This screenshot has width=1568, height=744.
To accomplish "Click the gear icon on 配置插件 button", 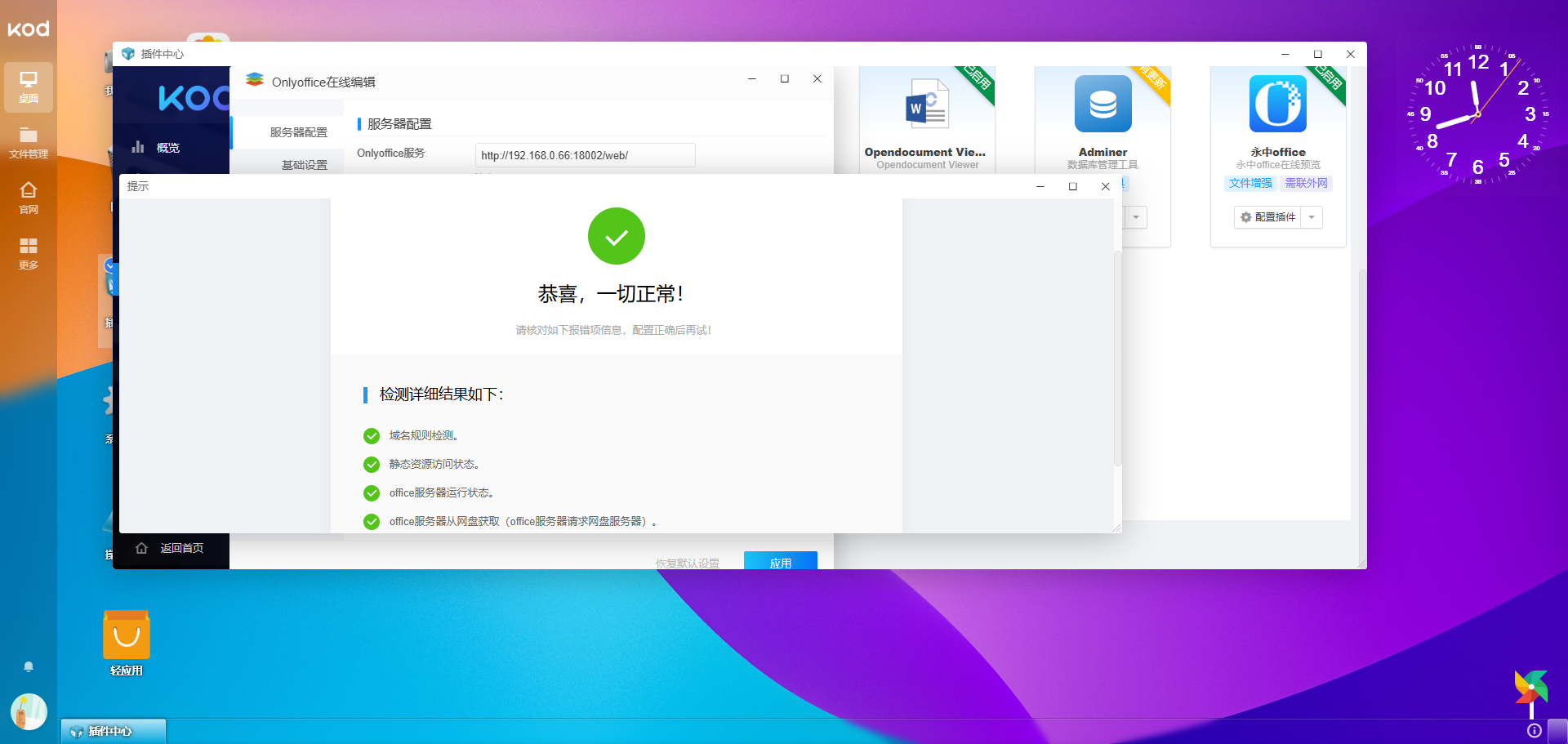I will pos(1246,217).
